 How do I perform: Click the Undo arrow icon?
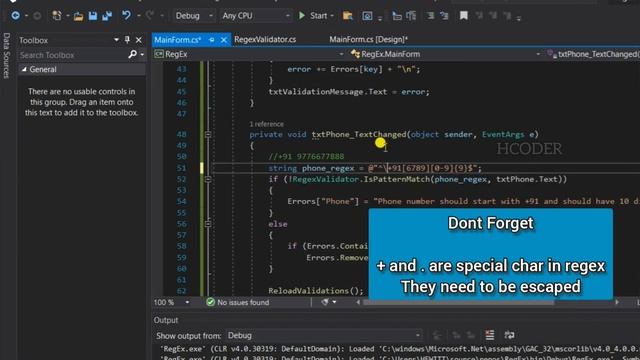point(126,16)
